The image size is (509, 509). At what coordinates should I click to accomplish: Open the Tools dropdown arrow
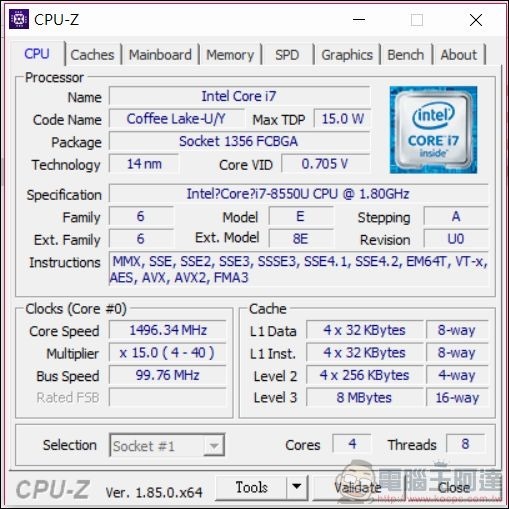click(x=297, y=487)
